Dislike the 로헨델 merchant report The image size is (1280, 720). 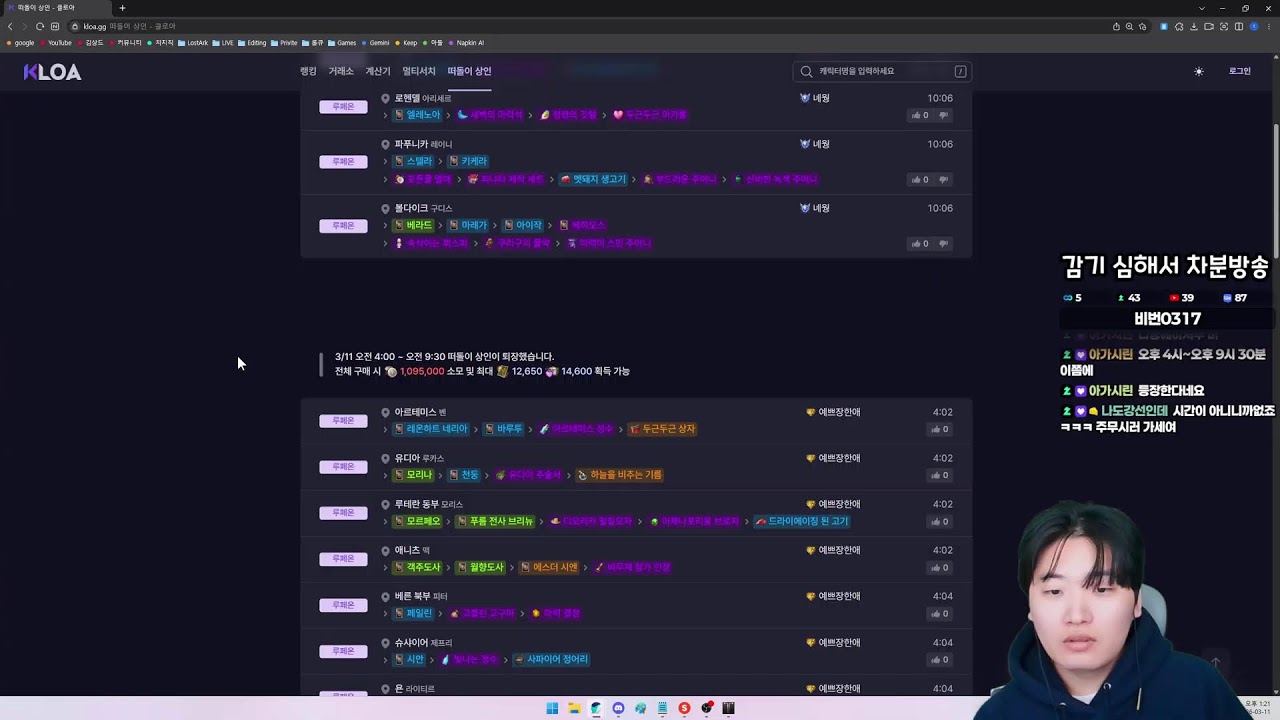click(943, 115)
